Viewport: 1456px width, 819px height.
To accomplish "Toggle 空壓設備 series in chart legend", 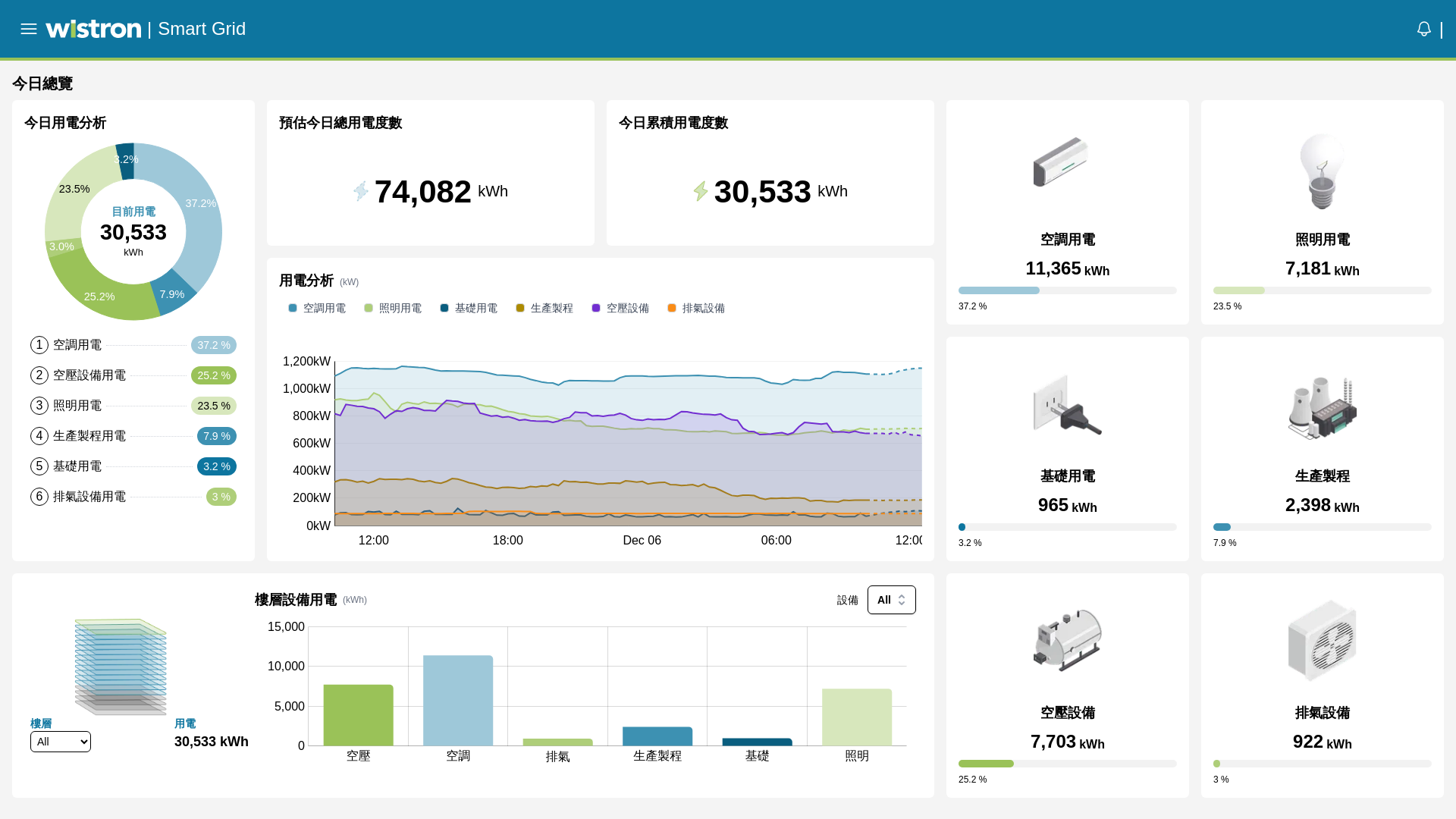I will [620, 308].
